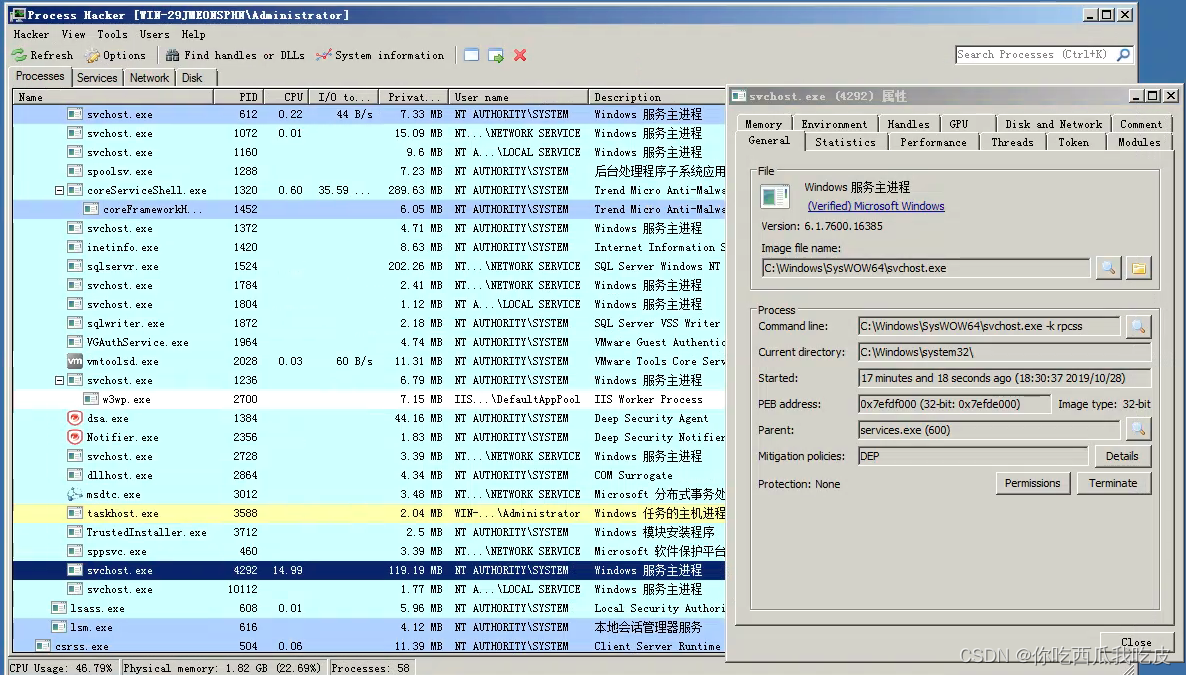Click the inetinfo.exe process icon
The image size is (1186, 675).
[x=75, y=247]
